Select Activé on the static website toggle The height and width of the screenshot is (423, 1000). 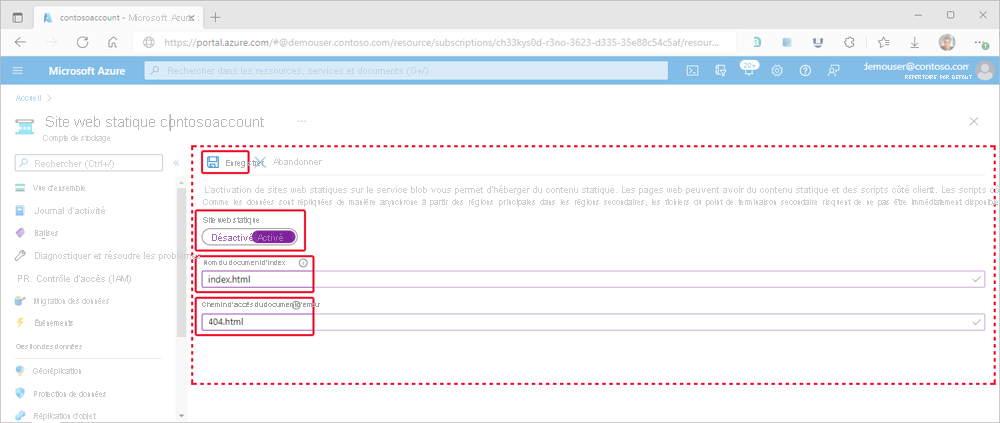pyautogui.click(x=274, y=237)
